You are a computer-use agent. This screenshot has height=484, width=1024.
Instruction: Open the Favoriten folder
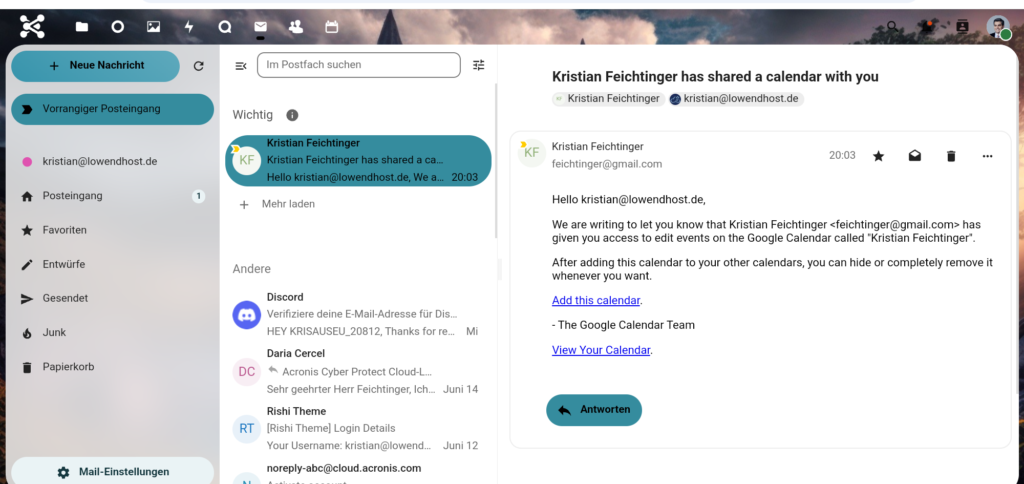point(112,230)
